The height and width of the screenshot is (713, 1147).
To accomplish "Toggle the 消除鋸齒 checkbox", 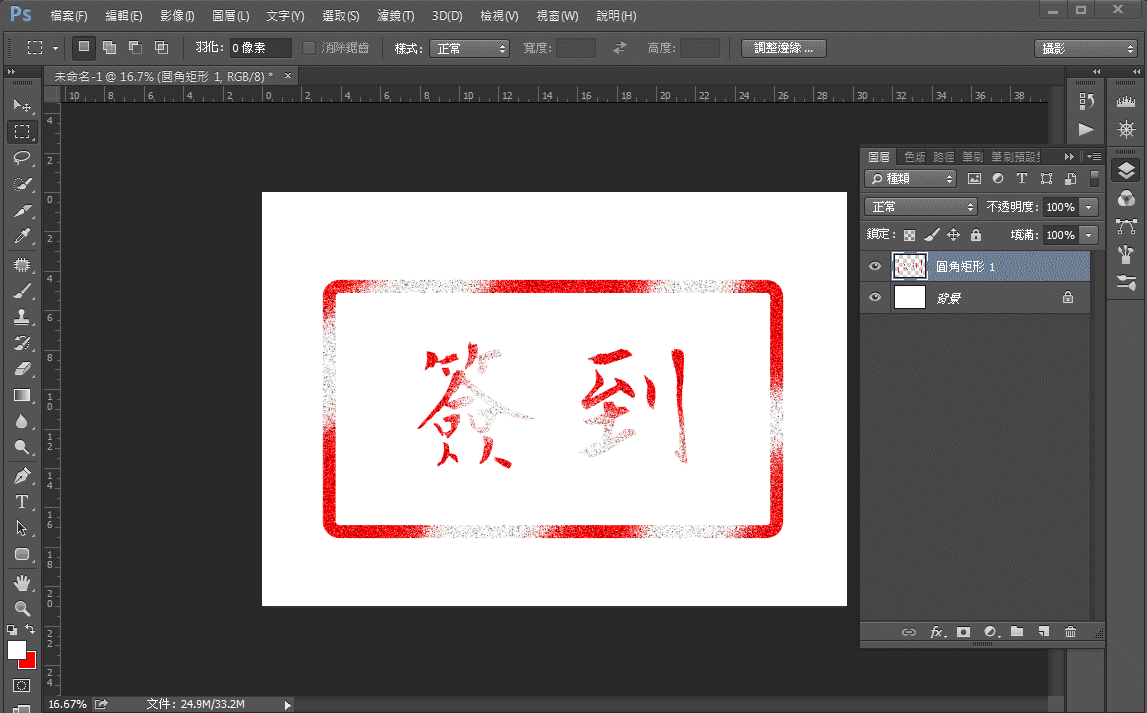I will (x=309, y=48).
